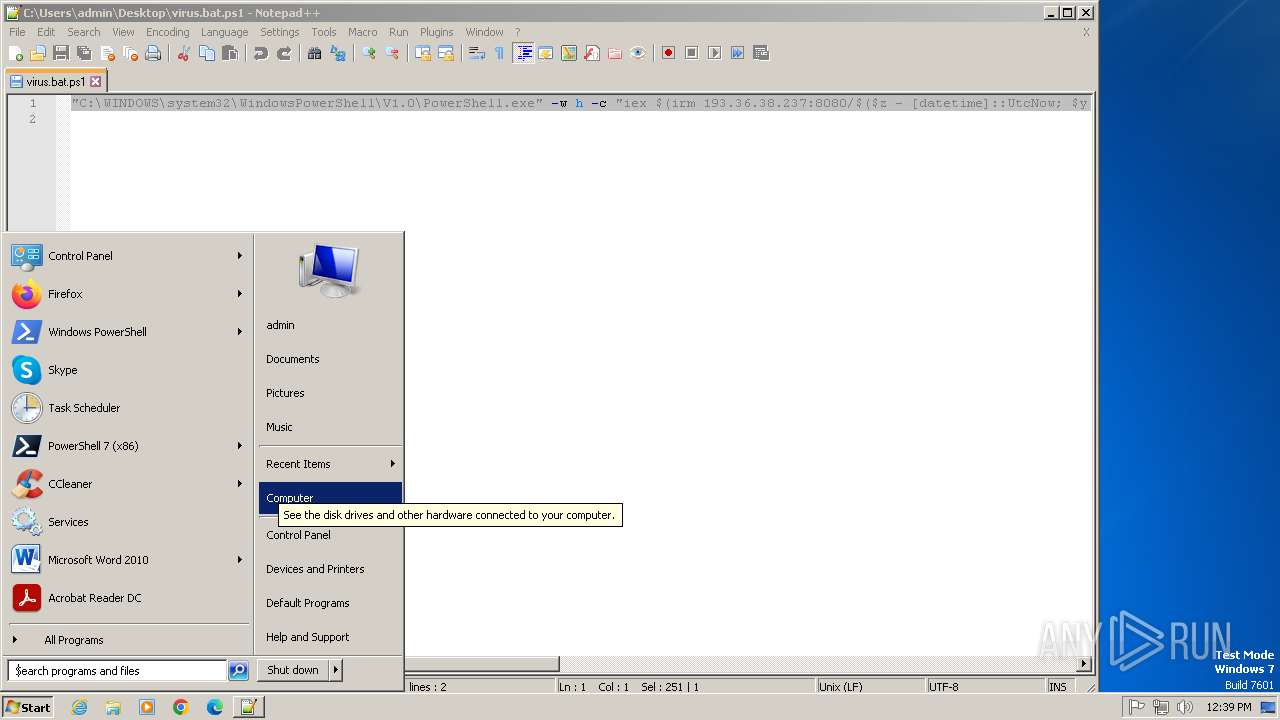Screen dimensions: 1280x720
Task: Expand Recent Items submenu
Action: [330, 464]
